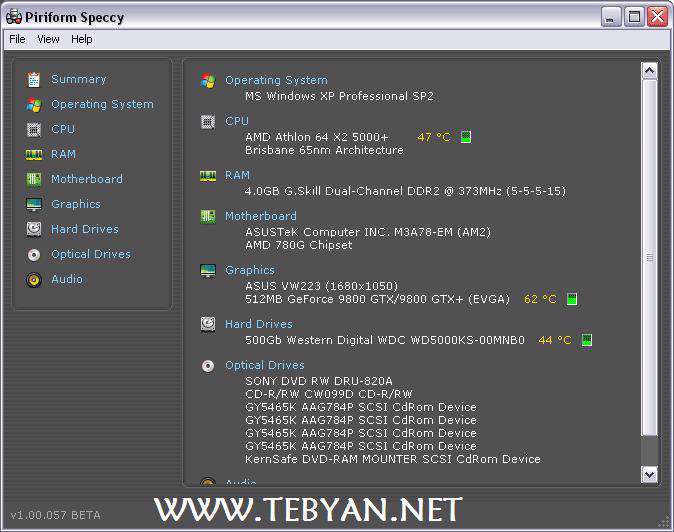The image size is (674, 532).
Task: Click the vertical scrollbar thumb
Action: point(649,257)
